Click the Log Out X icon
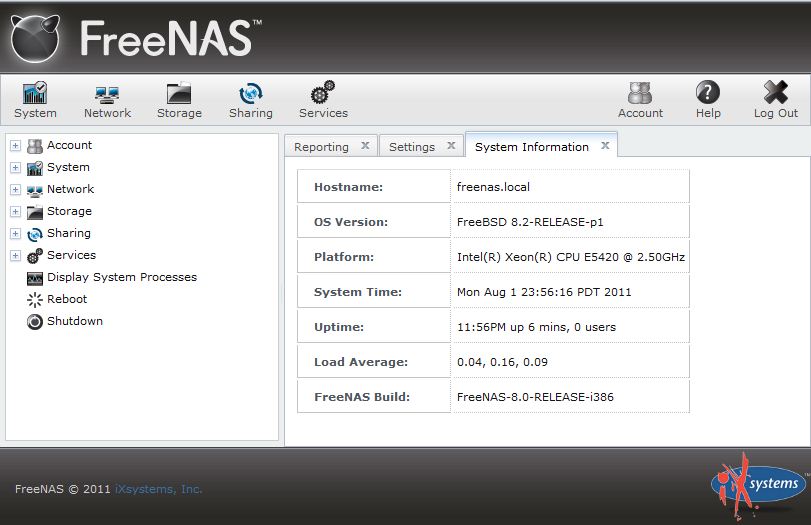This screenshot has width=811, height=525. pyautogui.click(x=776, y=93)
